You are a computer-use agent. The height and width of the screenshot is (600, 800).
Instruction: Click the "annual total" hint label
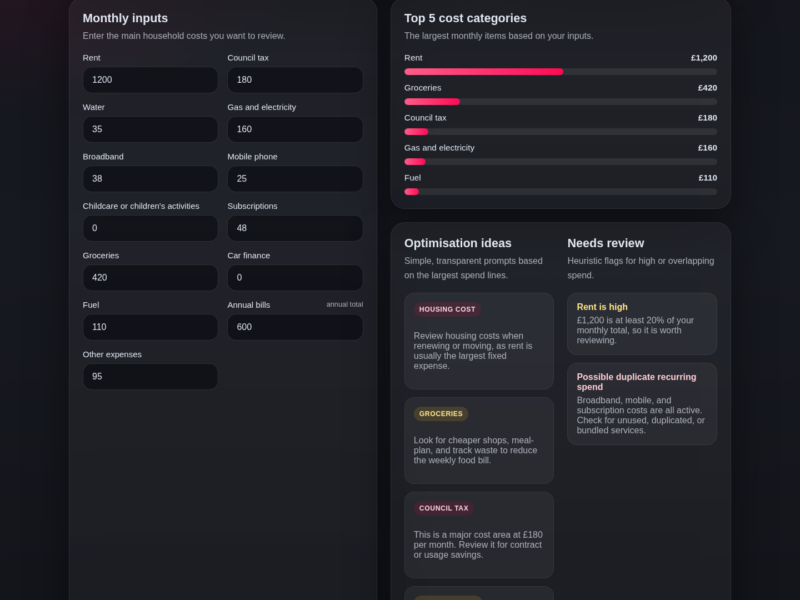pyautogui.click(x=344, y=305)
